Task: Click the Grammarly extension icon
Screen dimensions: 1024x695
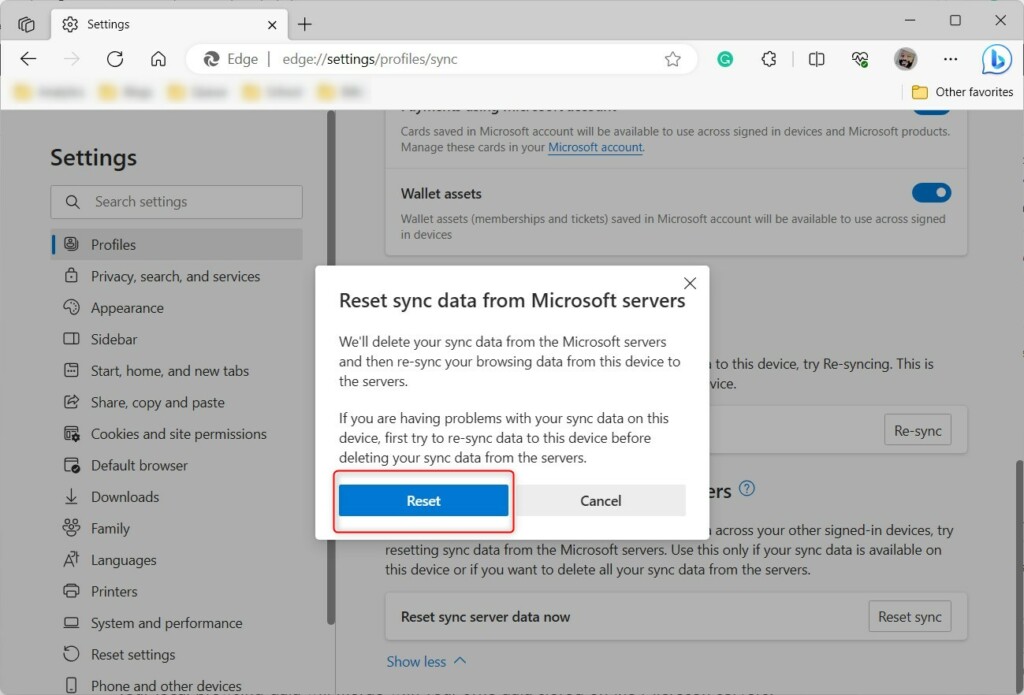Action: (x=724, y=59)
